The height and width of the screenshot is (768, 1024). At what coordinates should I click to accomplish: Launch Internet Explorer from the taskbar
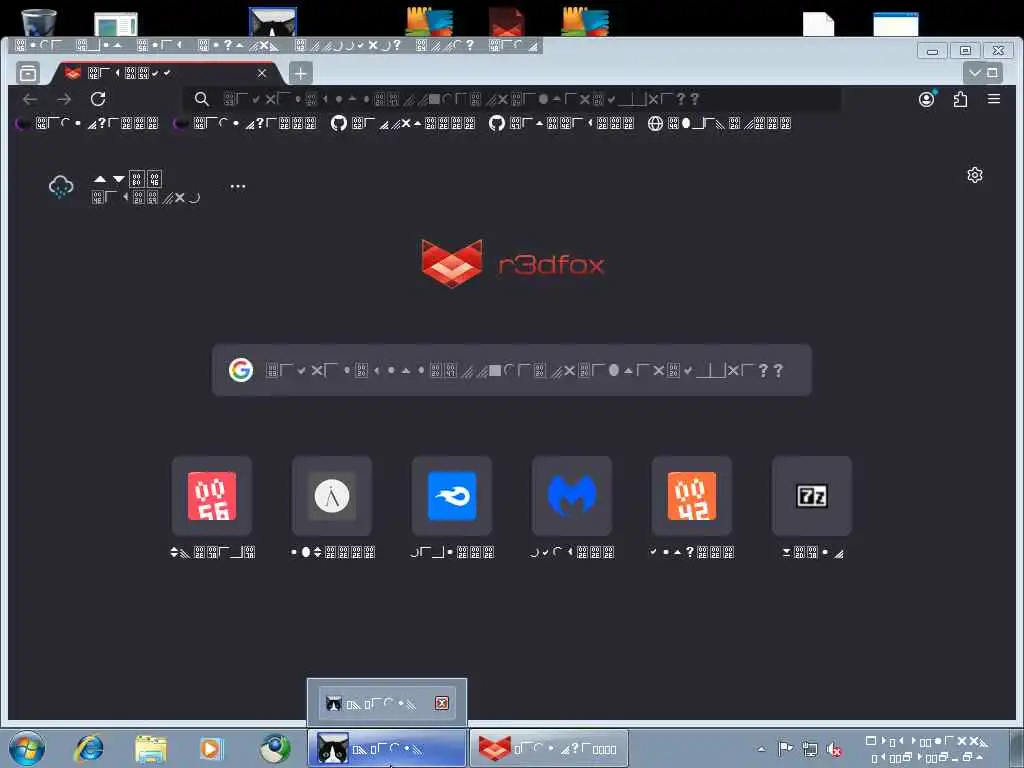(89, 748)
